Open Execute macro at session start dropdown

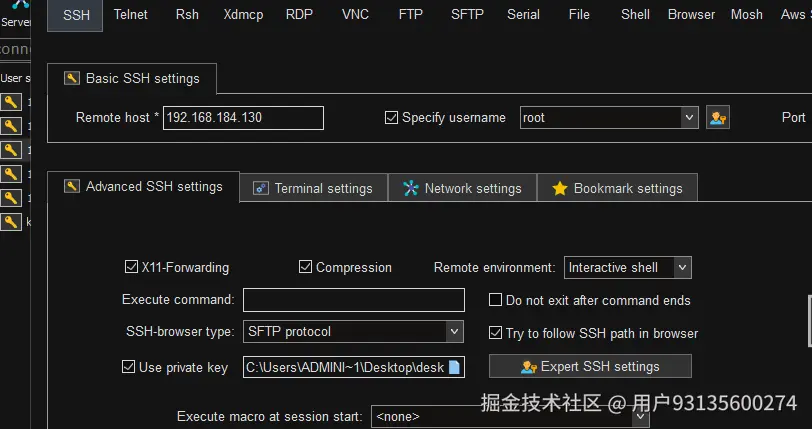click(x=510, y=417)
